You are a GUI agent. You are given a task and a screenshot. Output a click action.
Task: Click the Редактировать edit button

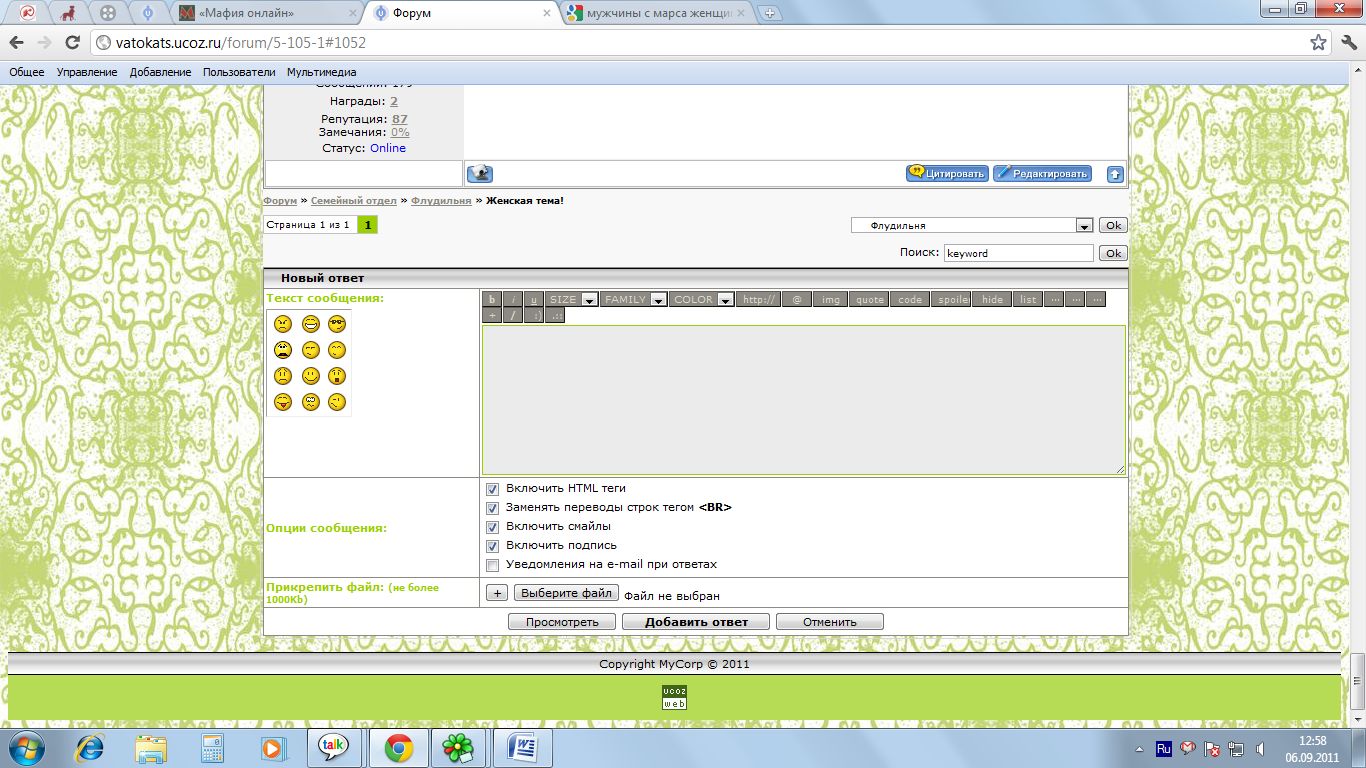point(1042,174)
